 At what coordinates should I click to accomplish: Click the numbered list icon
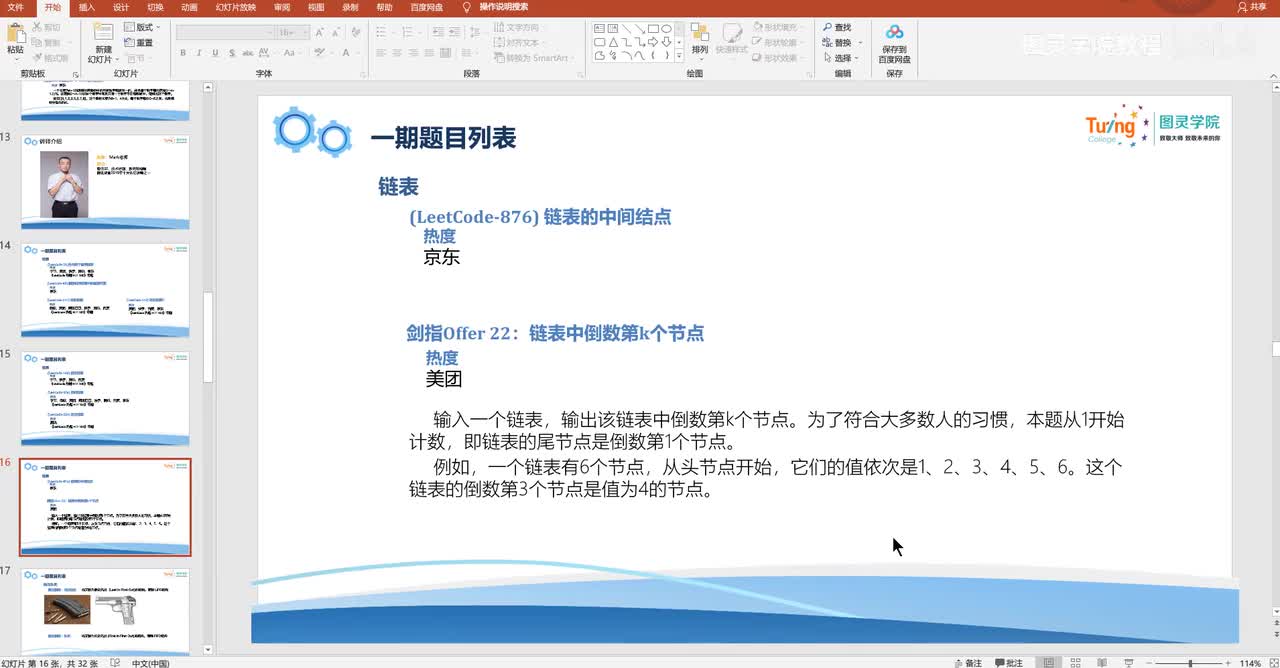(x=407, y=31)
